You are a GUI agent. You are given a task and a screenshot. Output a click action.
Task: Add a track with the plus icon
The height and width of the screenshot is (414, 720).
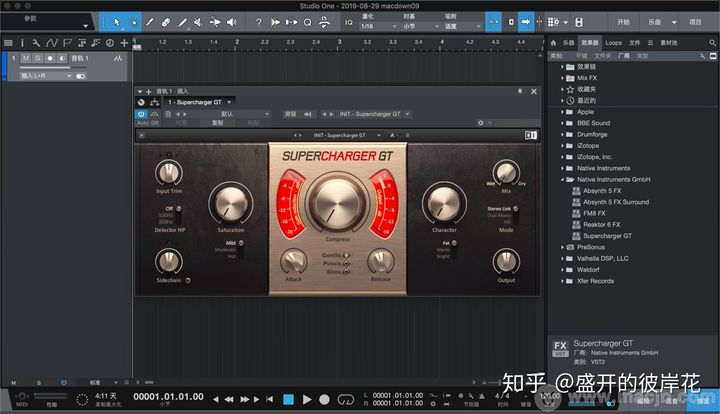(124, 43)
